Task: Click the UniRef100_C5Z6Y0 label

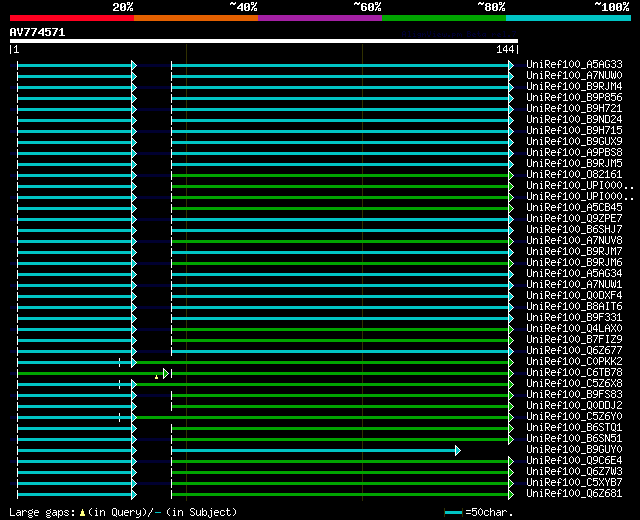Action: coord(574,417)
